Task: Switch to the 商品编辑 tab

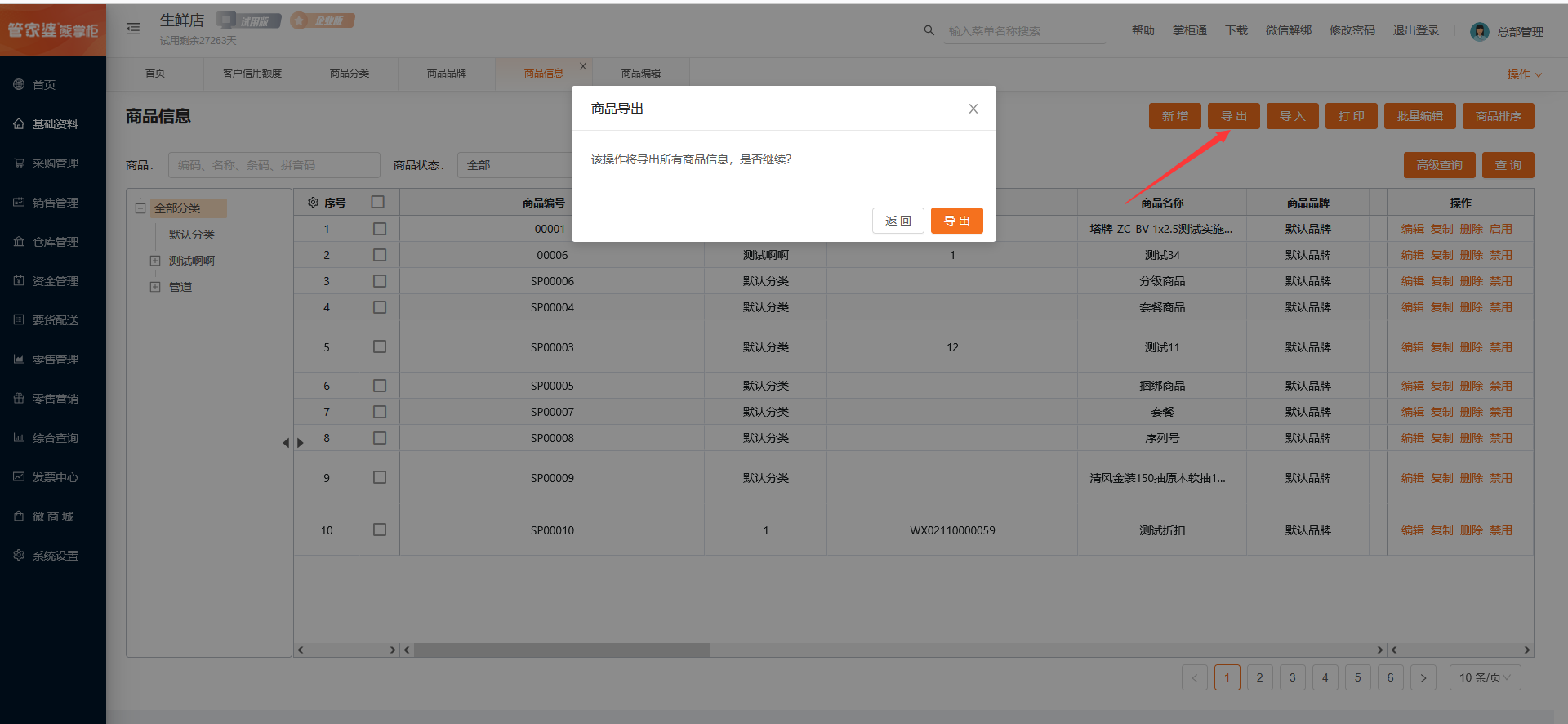Action: coord(641,74)
